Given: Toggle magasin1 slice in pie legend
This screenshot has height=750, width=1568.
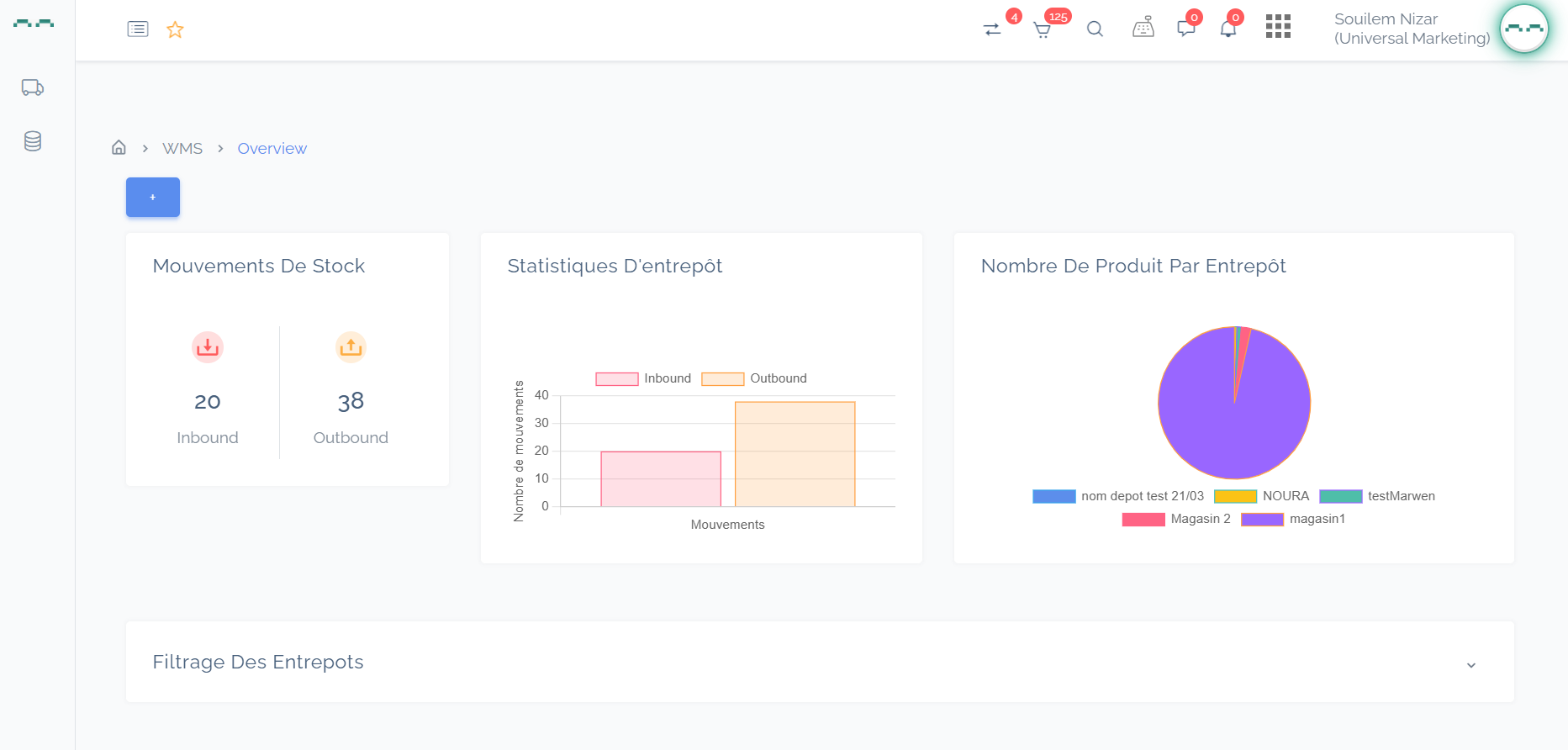Looking at the screenshot, I should pos(1293,519).
